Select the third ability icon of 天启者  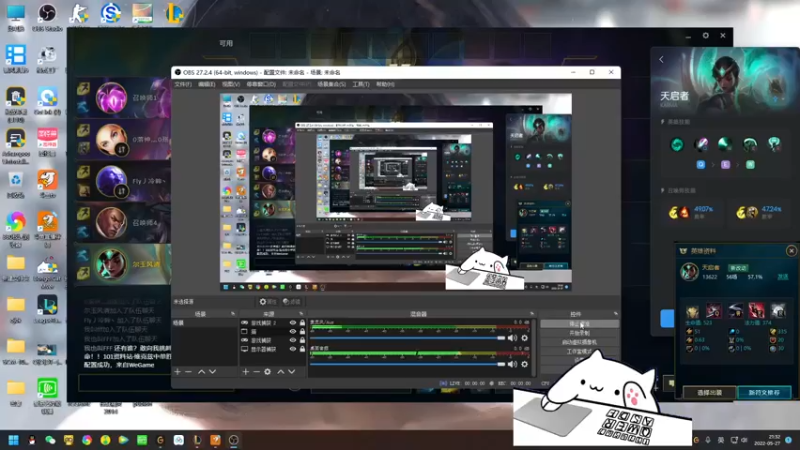pos(725,144)
